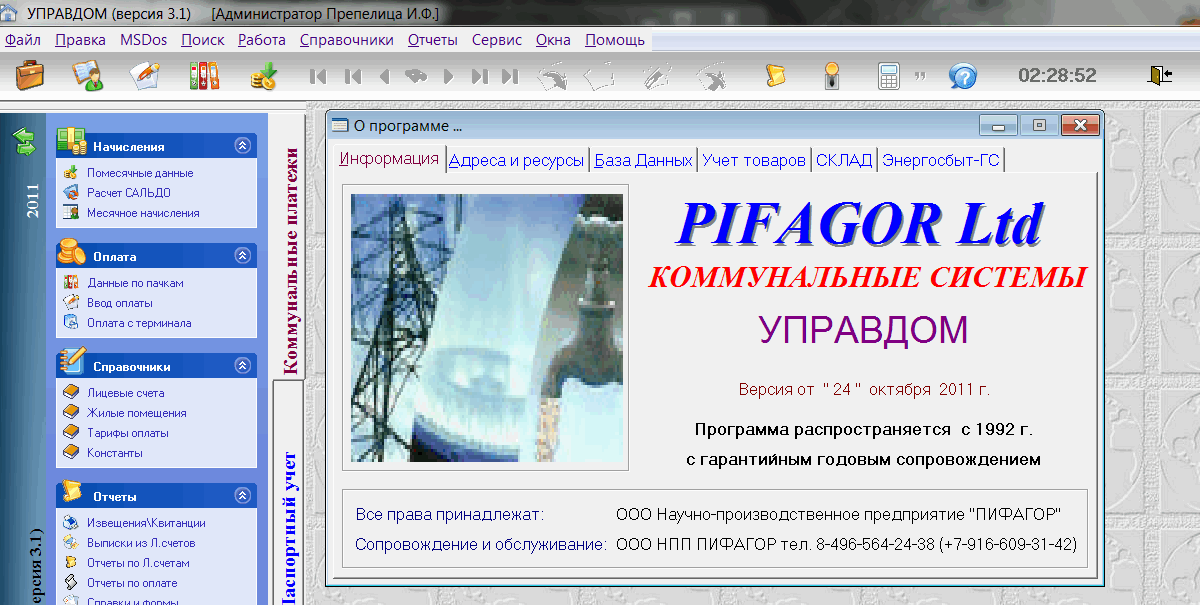Open the Работа menu
The width and height of the screenshot is (1200, 605).
point(262,40)
